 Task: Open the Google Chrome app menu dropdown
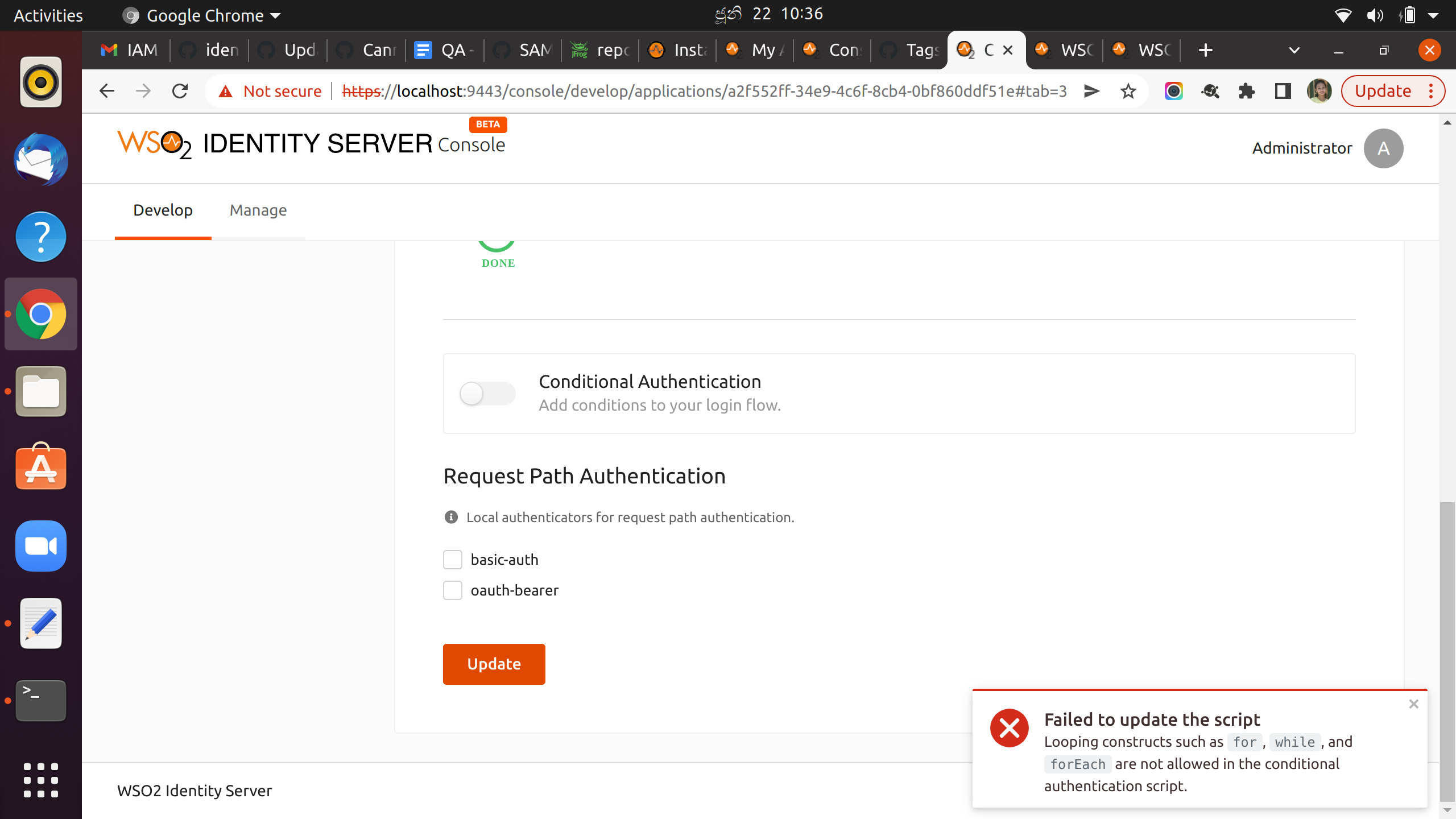205,15
